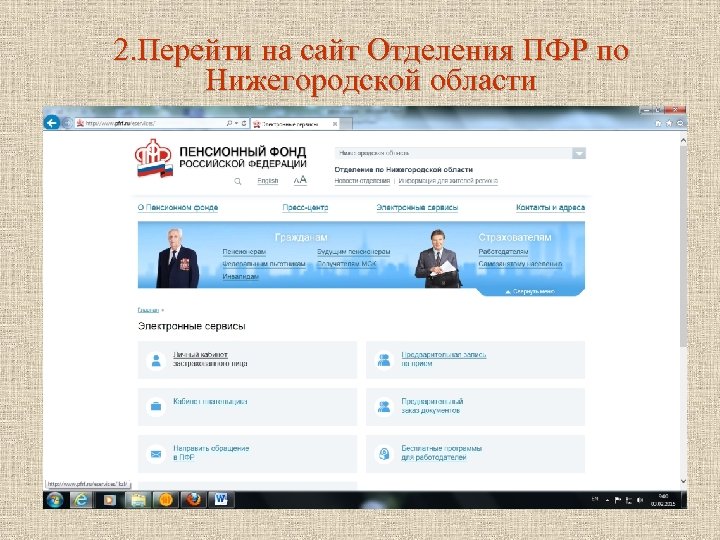Open the Нижегородская область region dropdown

click(460, 153)
